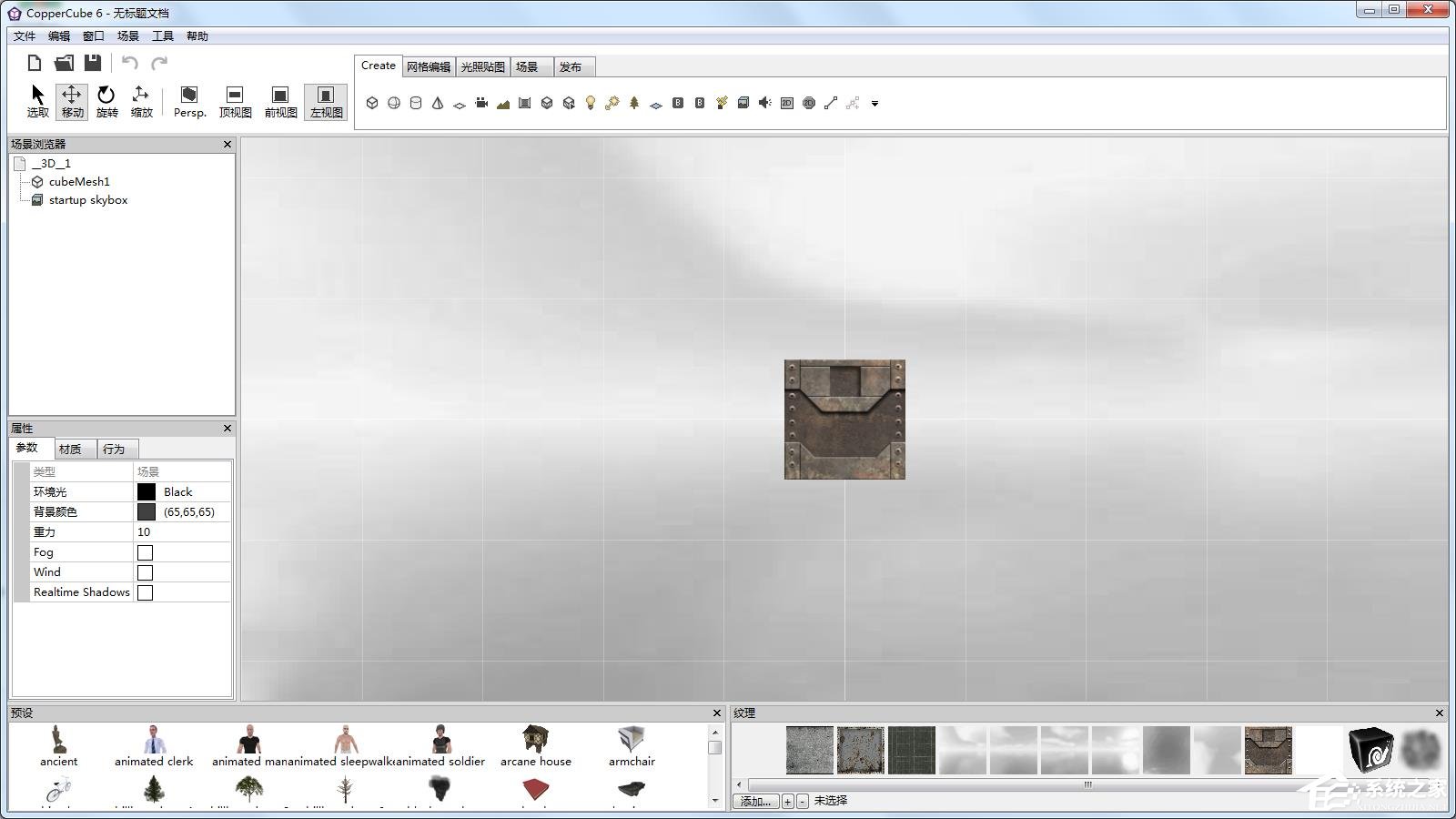Expand more Create toolbar items arrow

(875, 104)
